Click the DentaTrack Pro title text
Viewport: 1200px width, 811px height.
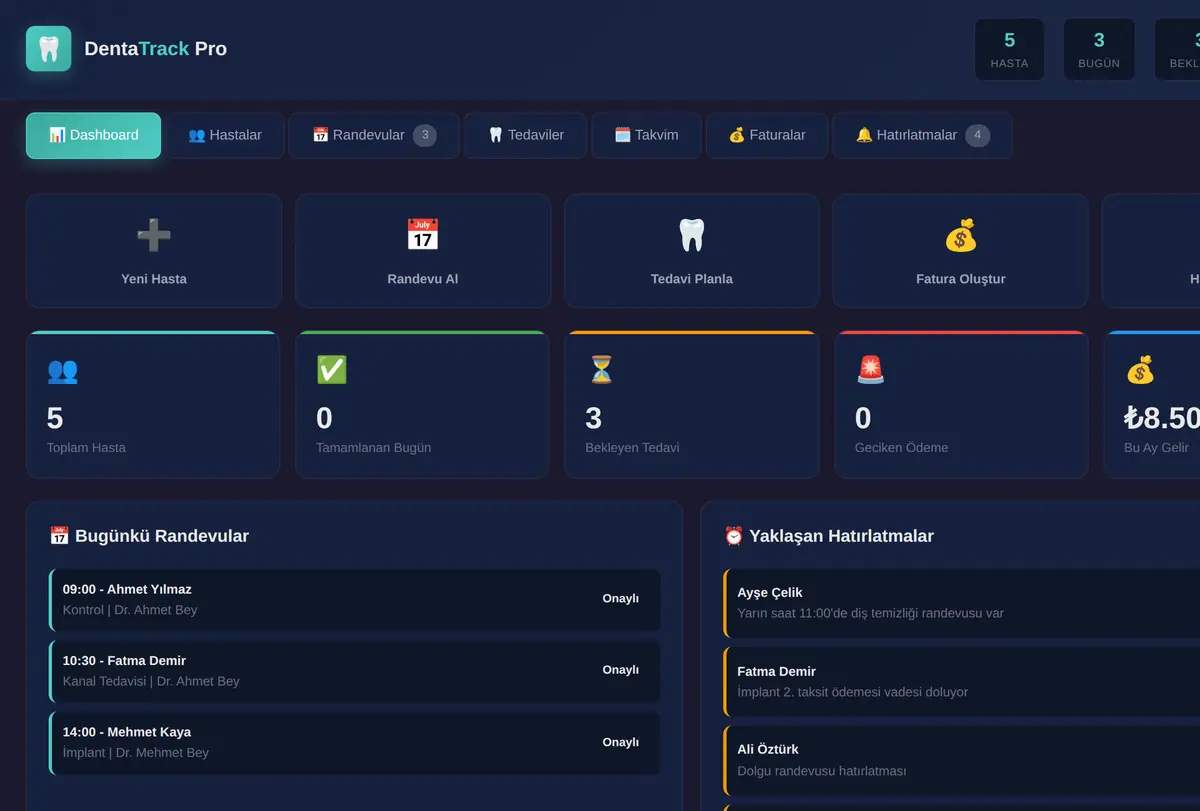[155, 48]
